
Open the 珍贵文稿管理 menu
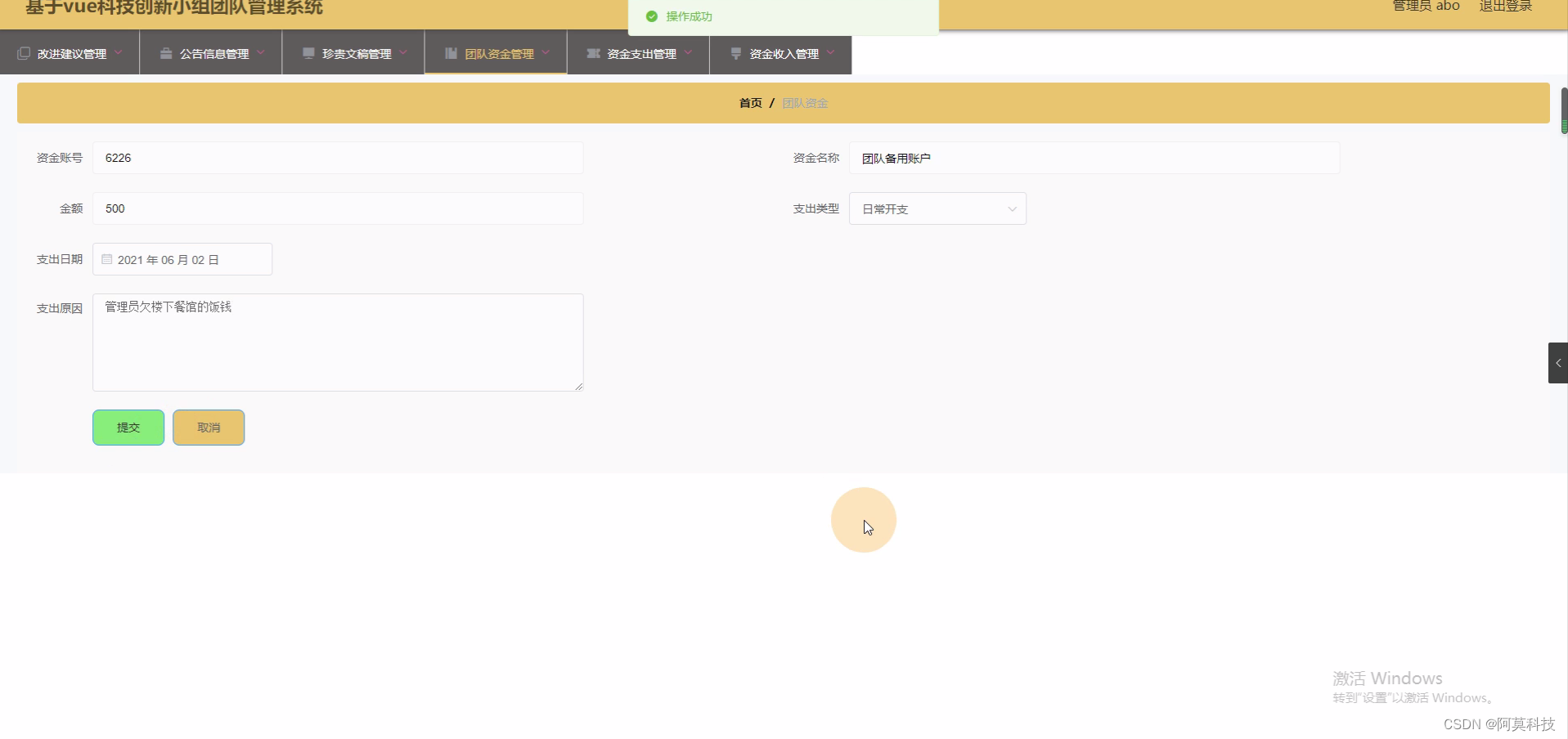click(x=353, y=53)
